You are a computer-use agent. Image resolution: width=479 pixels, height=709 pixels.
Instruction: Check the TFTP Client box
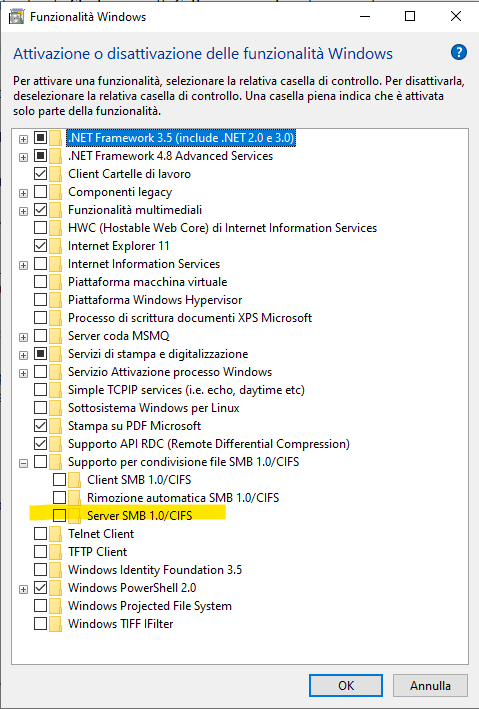tap(41, 552)
